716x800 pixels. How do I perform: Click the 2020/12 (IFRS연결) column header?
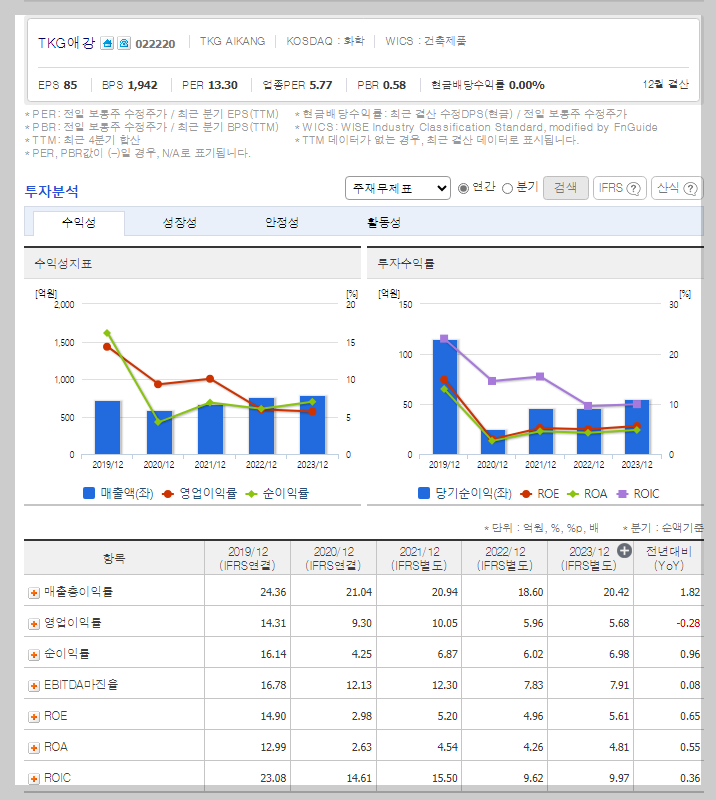click(x=333, y=558)
